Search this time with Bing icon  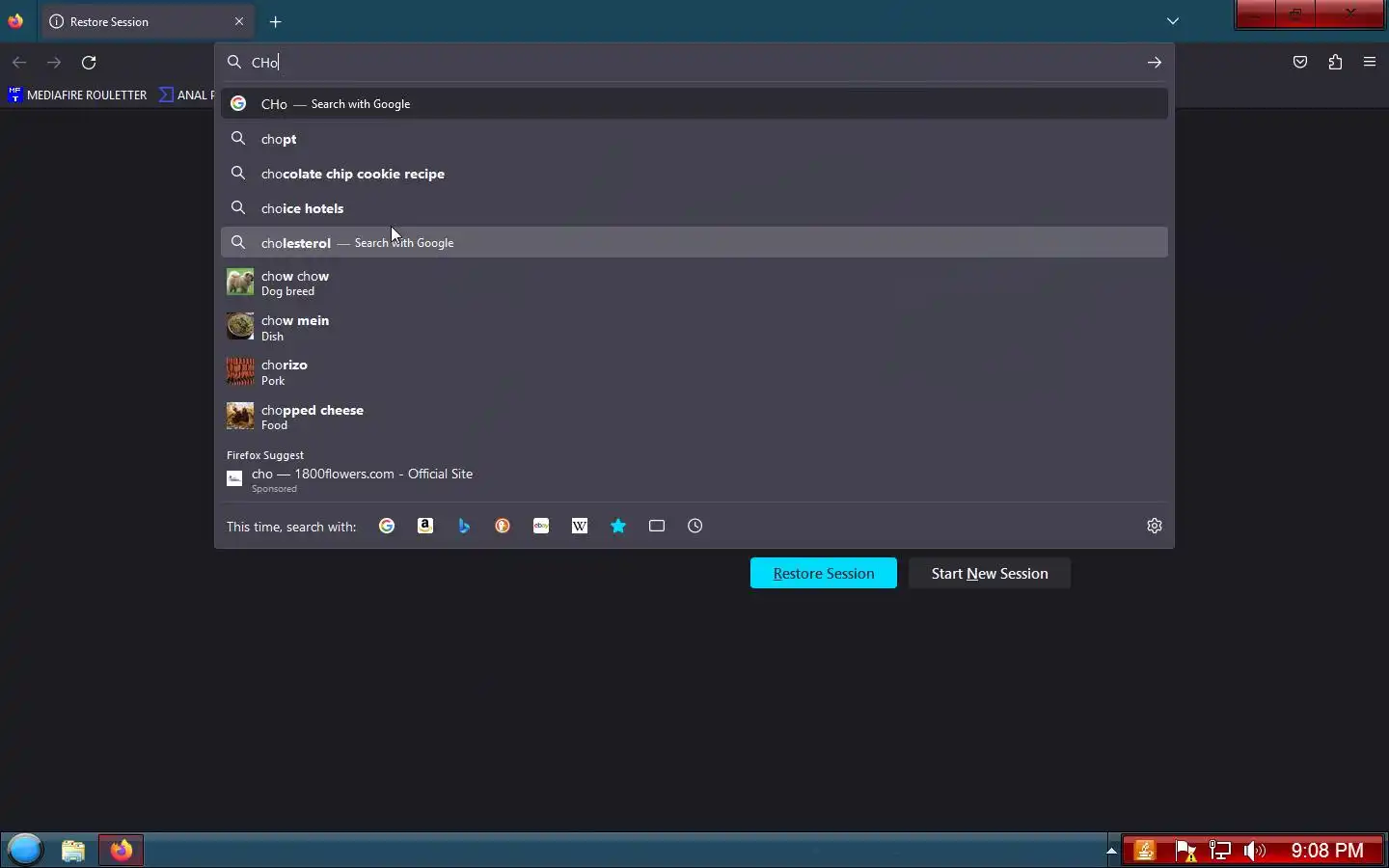pos(464,526)
